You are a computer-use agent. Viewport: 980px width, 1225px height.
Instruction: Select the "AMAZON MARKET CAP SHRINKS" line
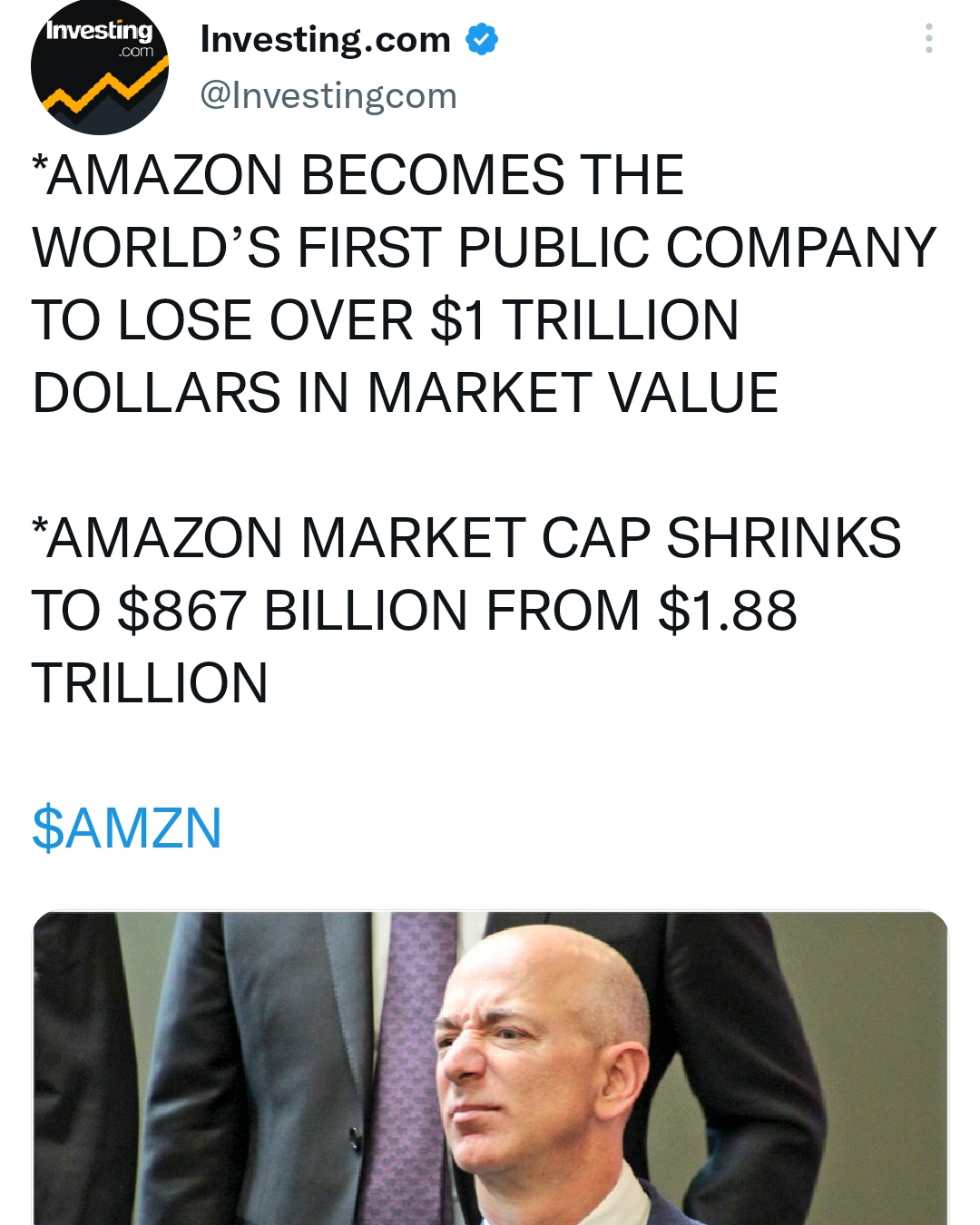click(466, 538)
